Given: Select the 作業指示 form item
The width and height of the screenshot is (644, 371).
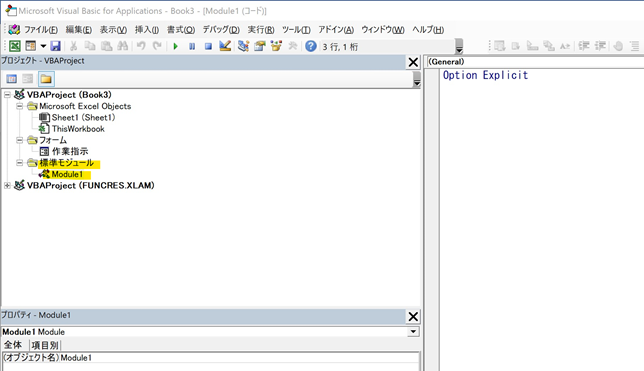Looking at the screenshot, I should (x=70, y=152).
